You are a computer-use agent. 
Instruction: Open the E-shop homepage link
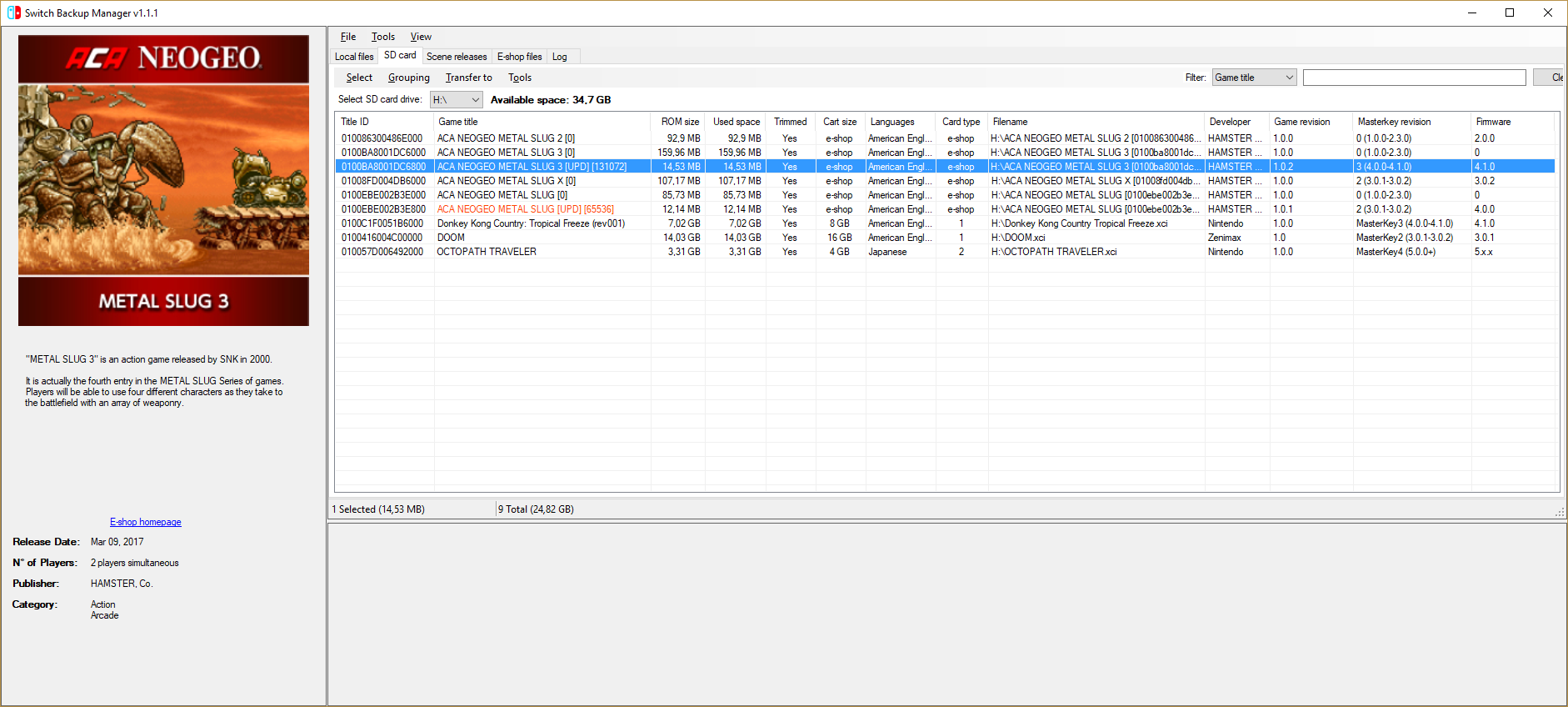(x=146, y=522)
